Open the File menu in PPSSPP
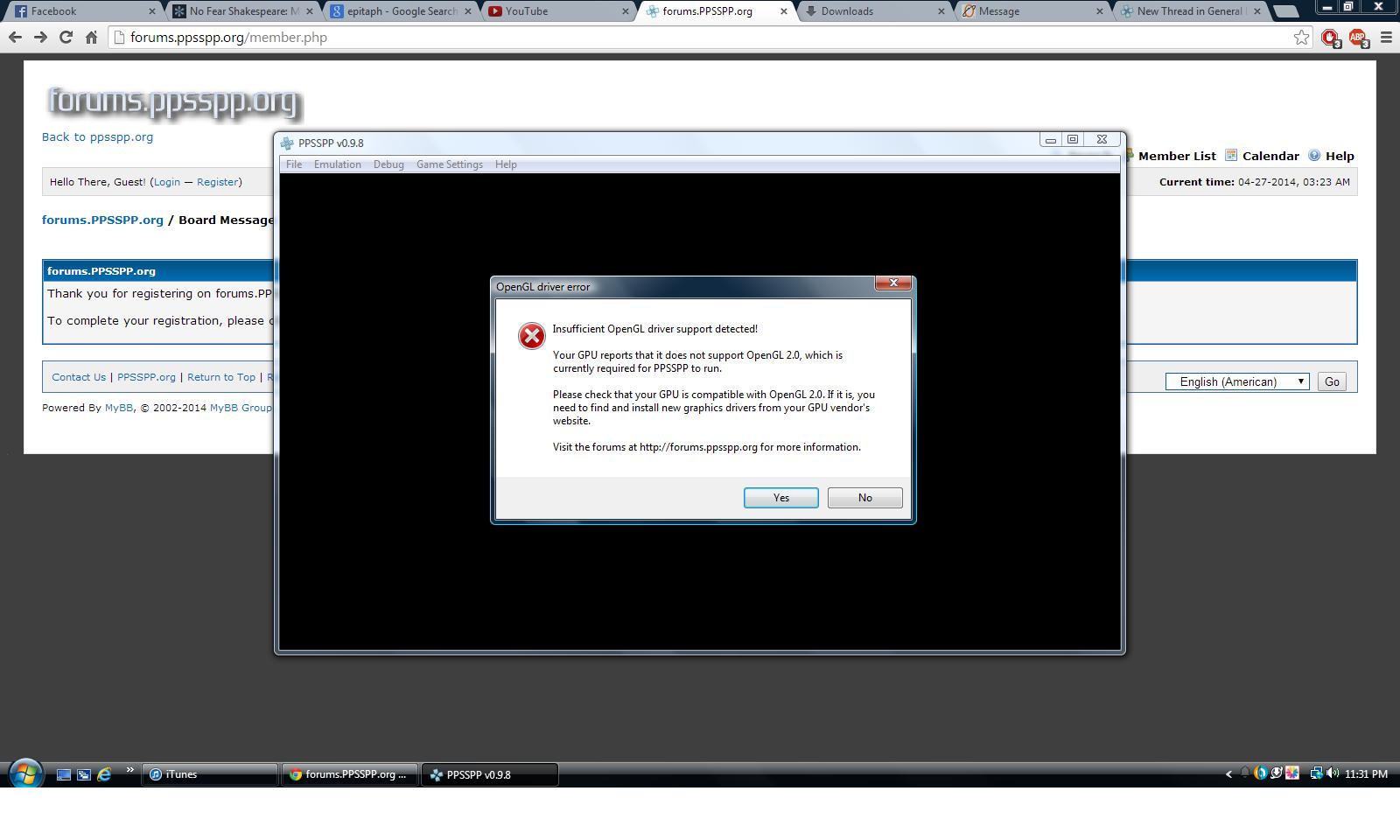Image resolution: width=1400 pixels, height=840 pixels. click(x=294, y=164)
